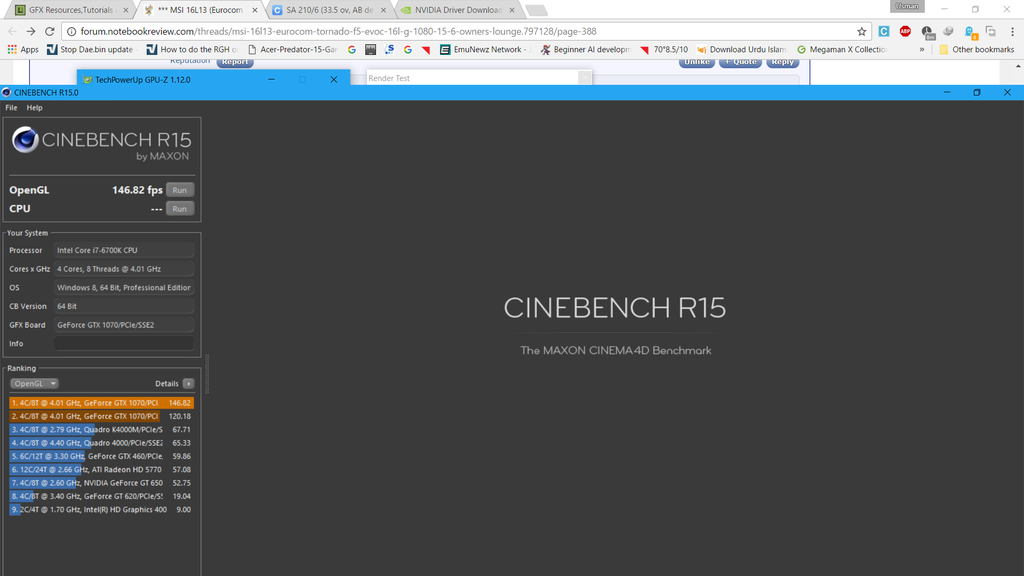Viewport: 1024px width, 576px height.
Task: Select Quadro 4000 ranking entry
Action: (x=101, y=443)
